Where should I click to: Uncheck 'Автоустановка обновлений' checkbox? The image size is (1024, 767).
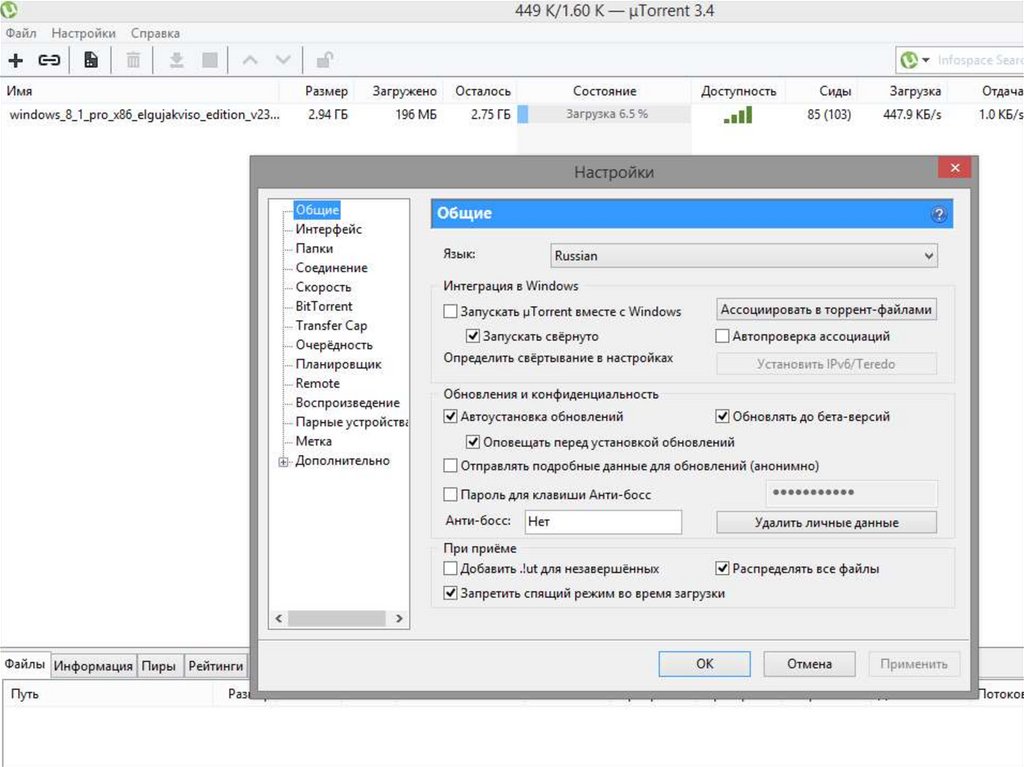(x=450, y=417)
